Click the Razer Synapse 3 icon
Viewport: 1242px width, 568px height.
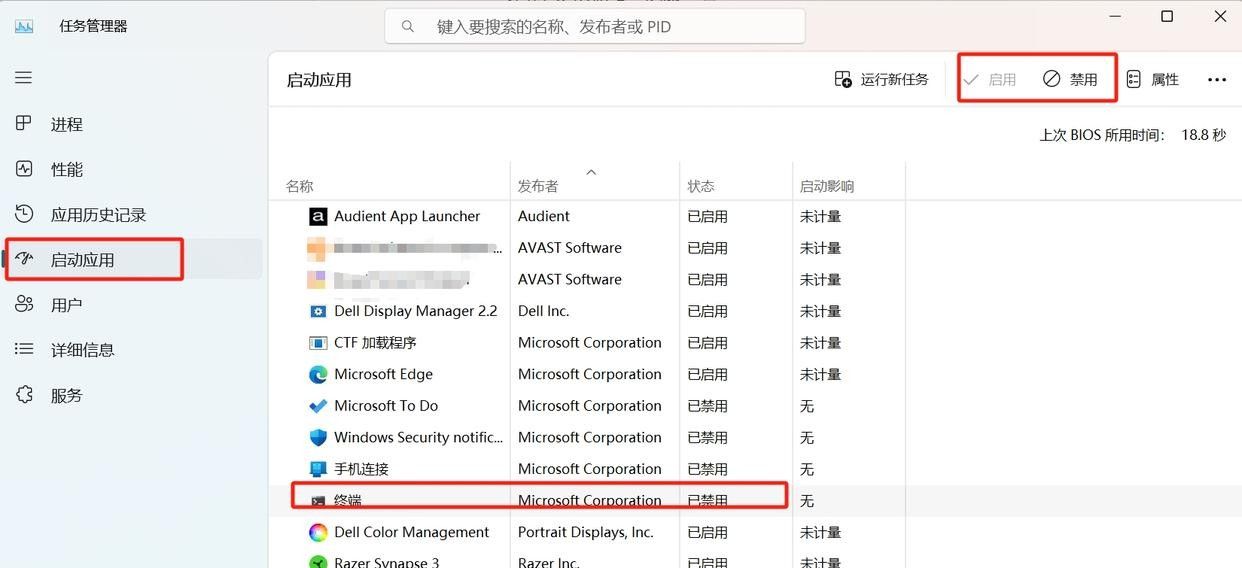pyautogui.click(x=318, y=563)
